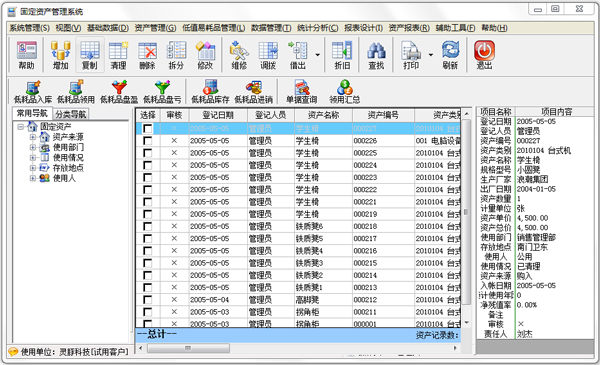Open the 低值易耗品管理(L) menu
This screenshot has height=365, width=600.
(x=214, y=28)
